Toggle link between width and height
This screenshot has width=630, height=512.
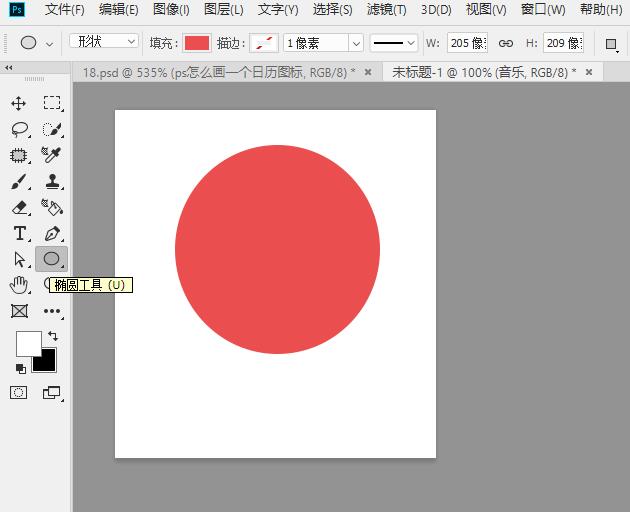click(x=506, y=44)
